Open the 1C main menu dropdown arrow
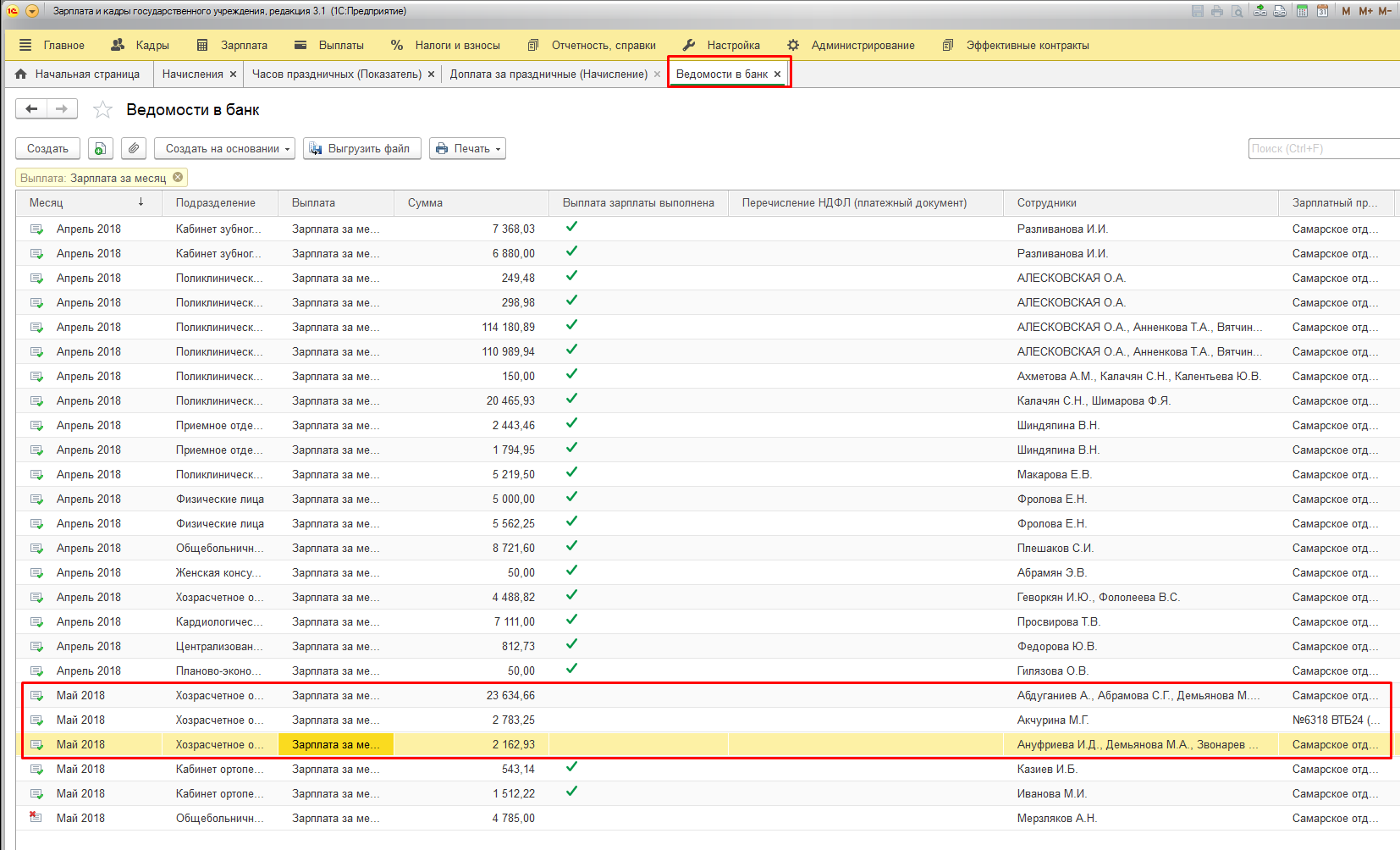1400x850 pixels. click(x=32, y=11)
